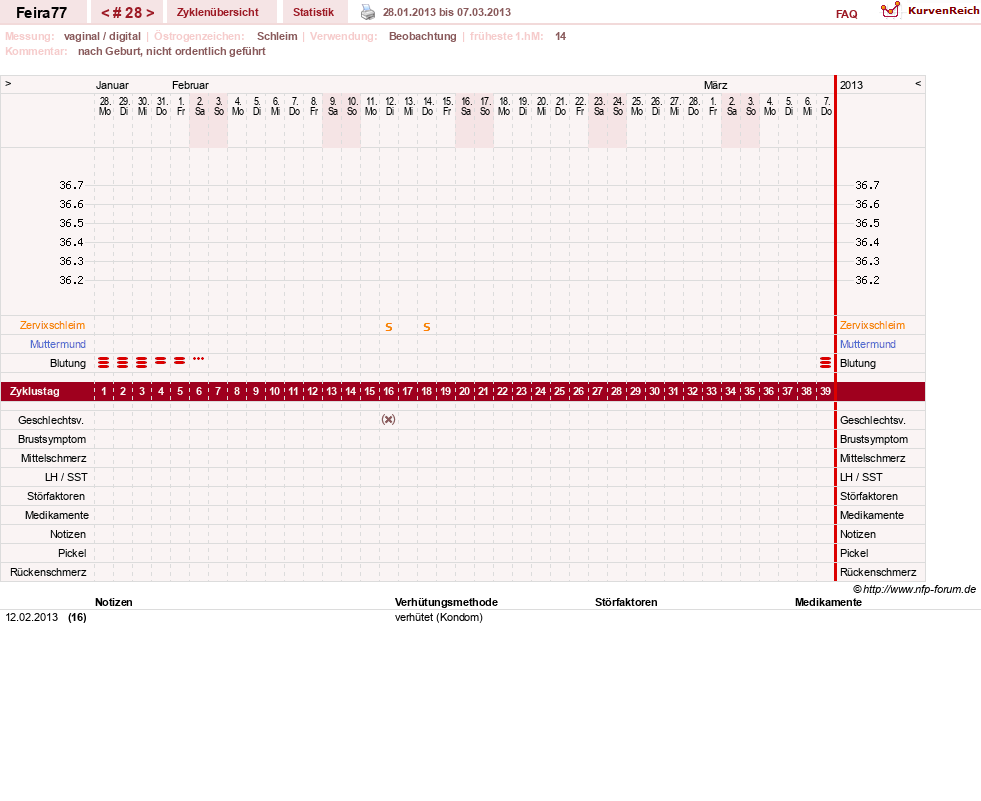981x801 pixels.
Task: Click the cervical mucus S on day 18
Action: click(427, 327)
